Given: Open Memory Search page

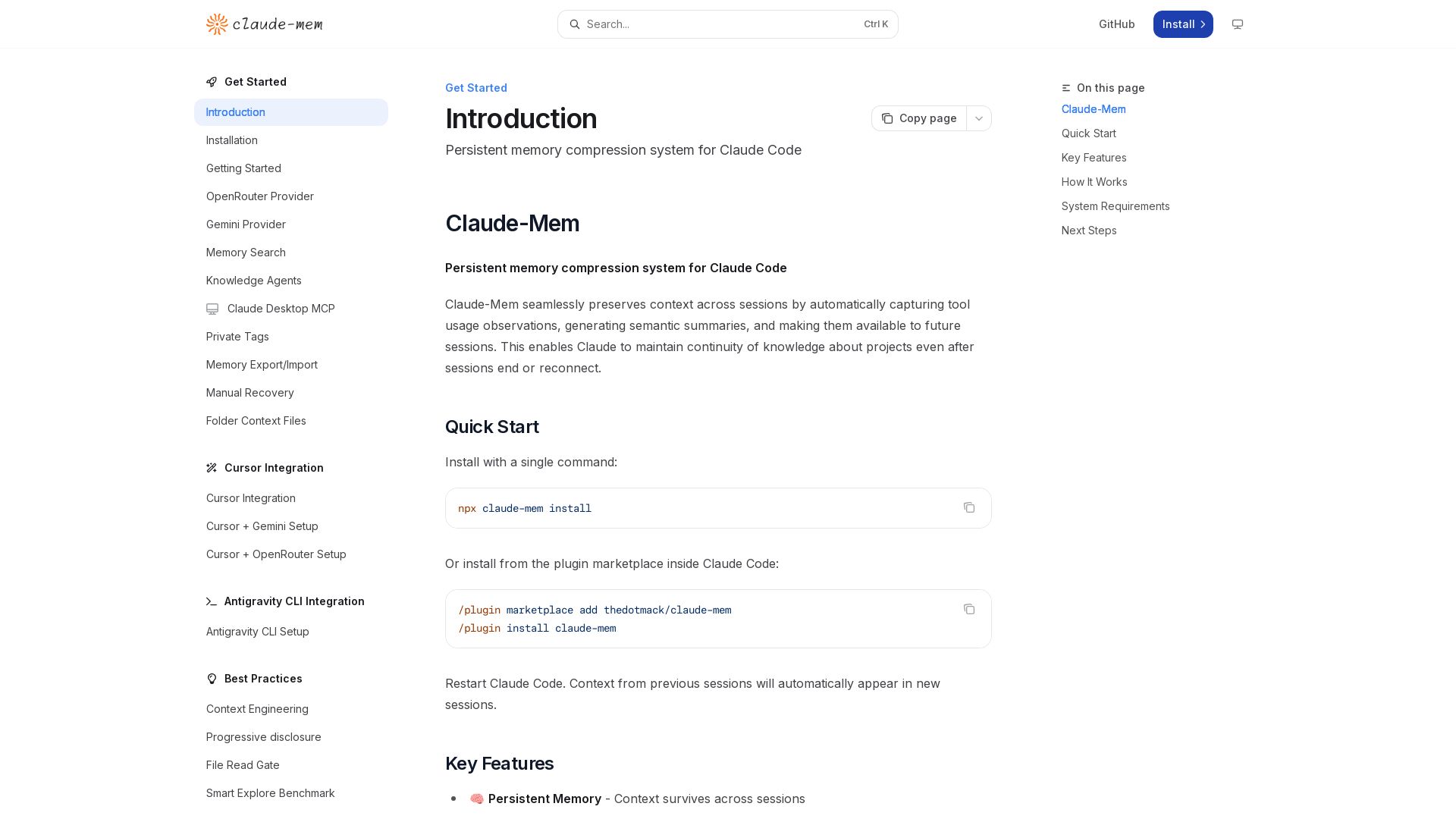Looking at the screenshot, I should (x=291, y=253).
